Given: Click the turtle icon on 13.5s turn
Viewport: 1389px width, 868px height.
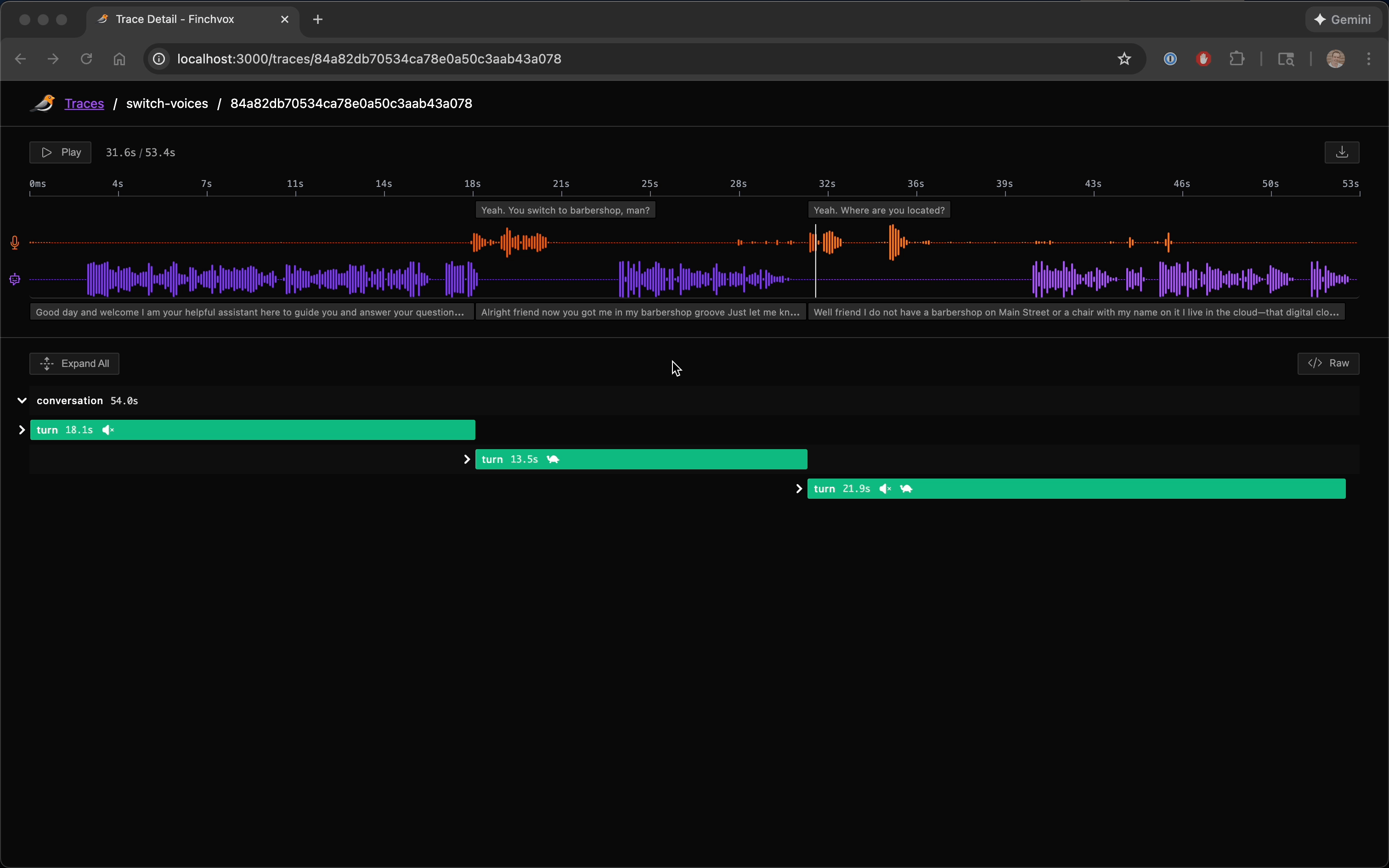Looking at the screenshot, I should click(x=553, y=459).
